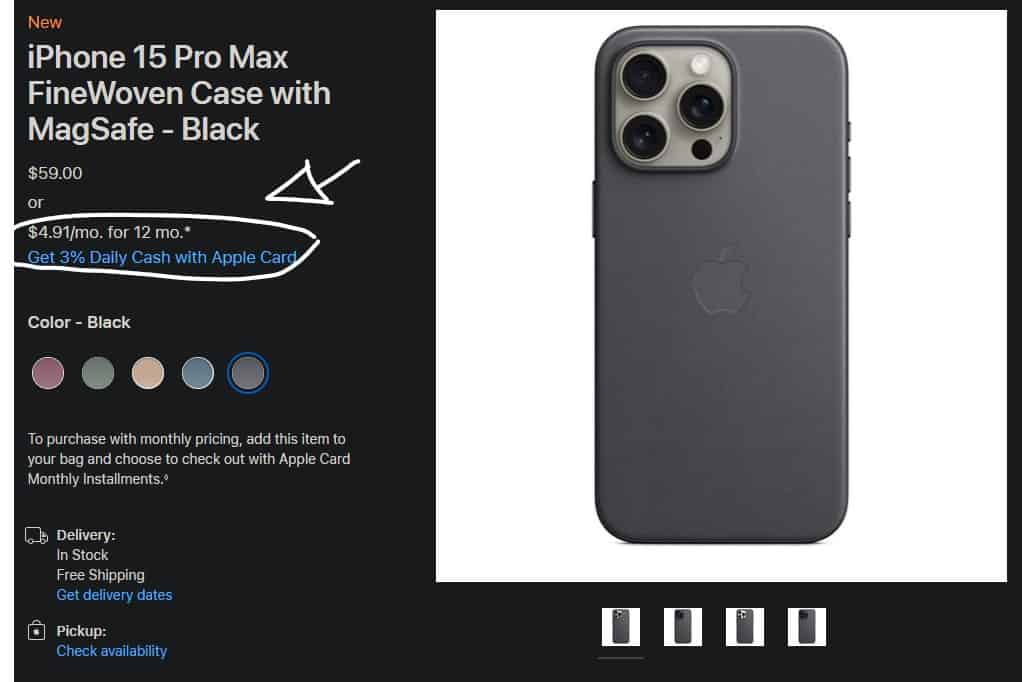
Task: Click the delivery truck icon
Action: point(36,536)
